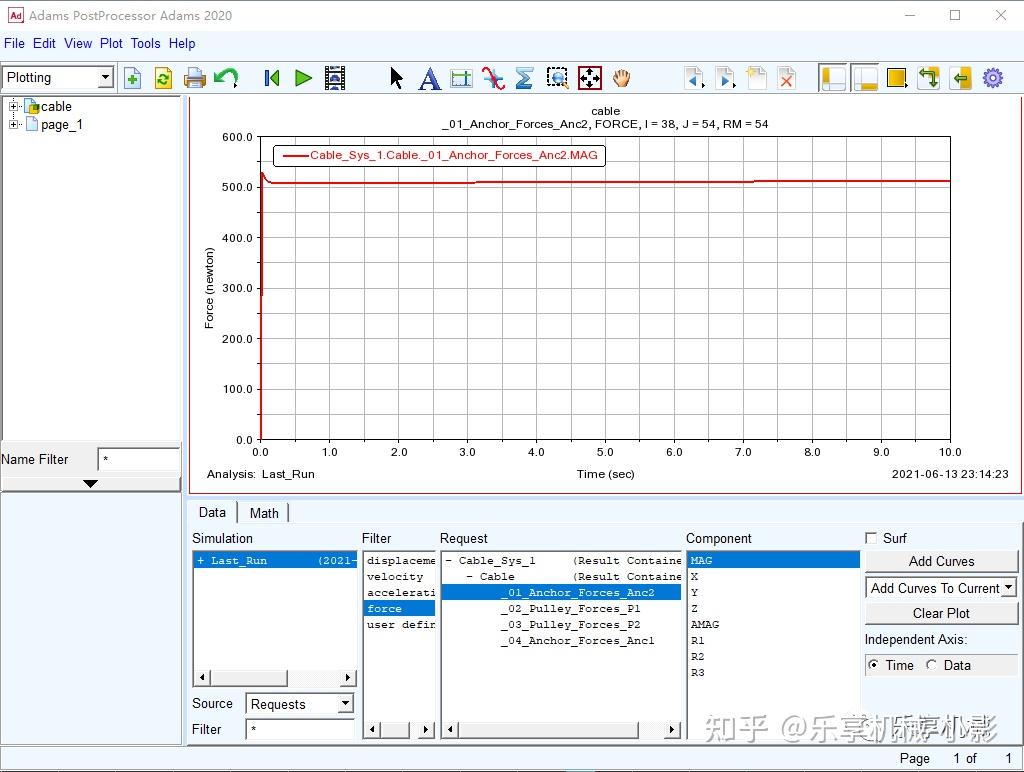Open the curve summation sigma tool
This screenshot has width=1024, height=772.
[524, 78]
